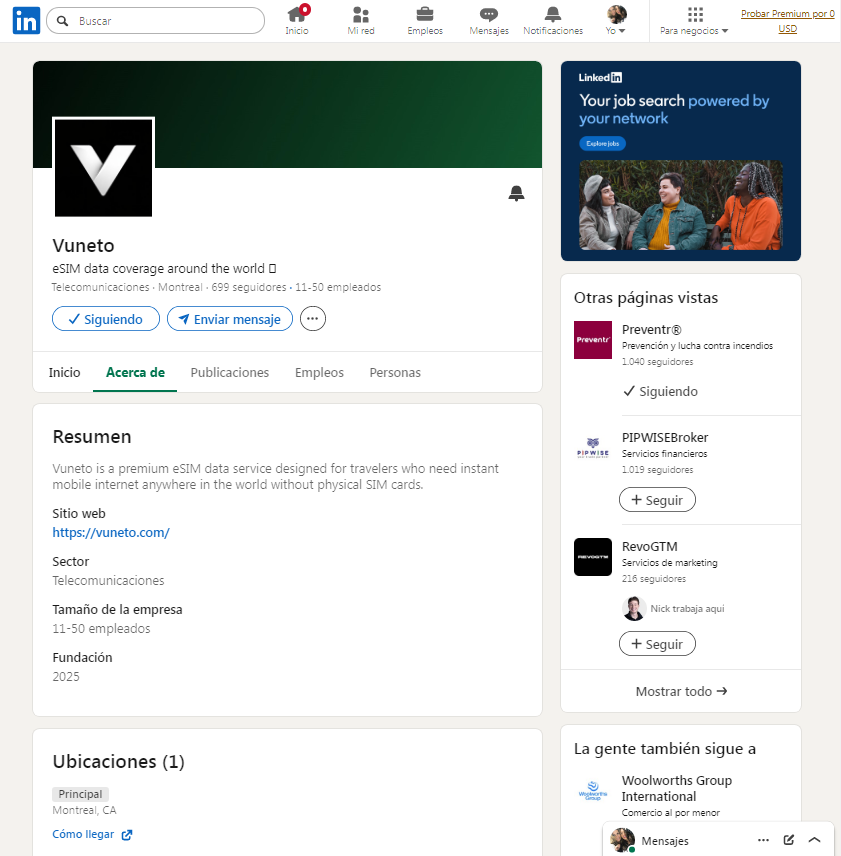
Task: Click the search magnifier icon
Action: pyautogui.click(x=63, y=21)
